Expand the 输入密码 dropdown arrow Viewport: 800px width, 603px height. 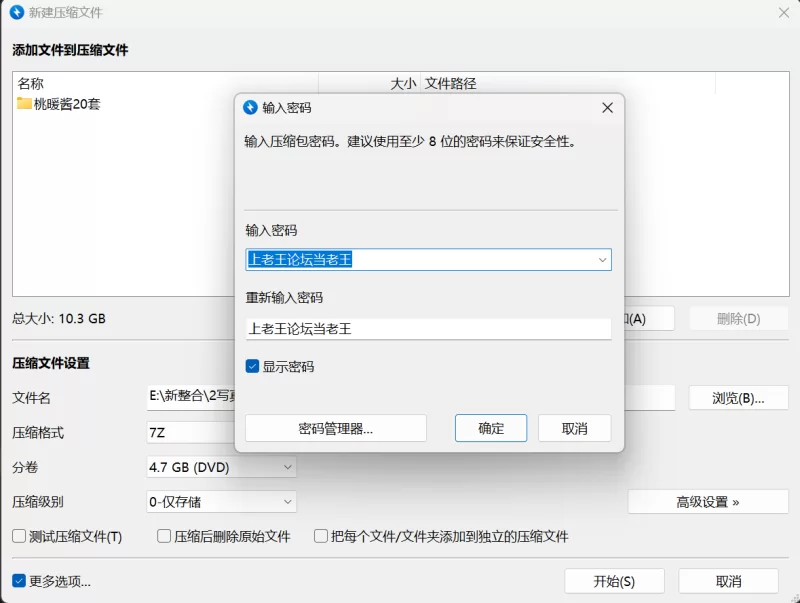click(x=602, y=260)
